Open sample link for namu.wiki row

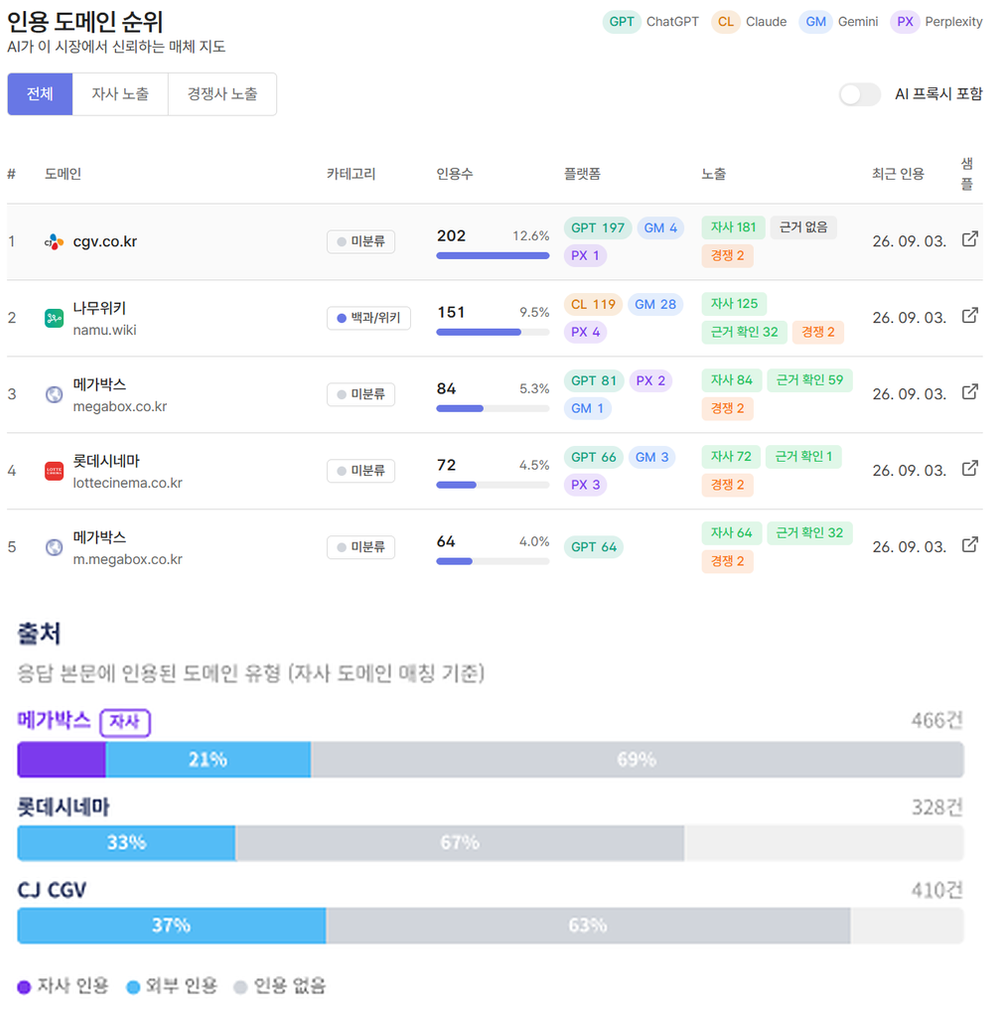pos(969,315)
